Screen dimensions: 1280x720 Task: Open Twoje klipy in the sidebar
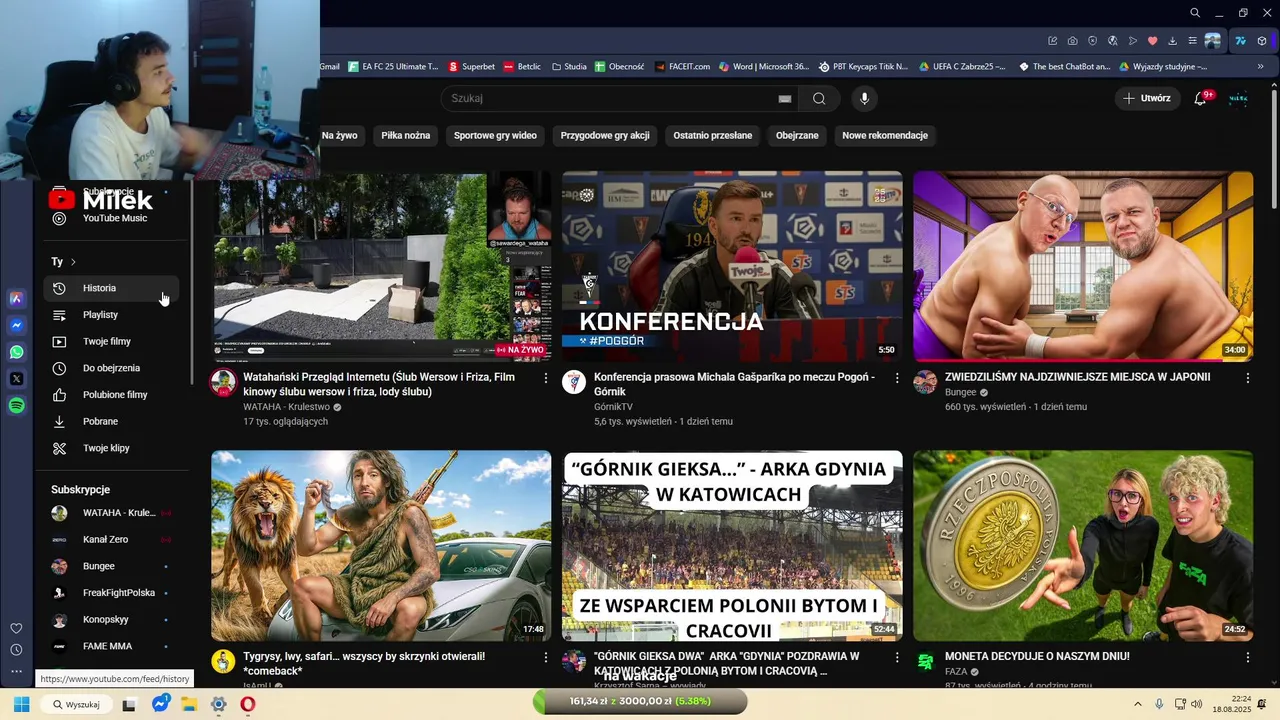(111, 448)
